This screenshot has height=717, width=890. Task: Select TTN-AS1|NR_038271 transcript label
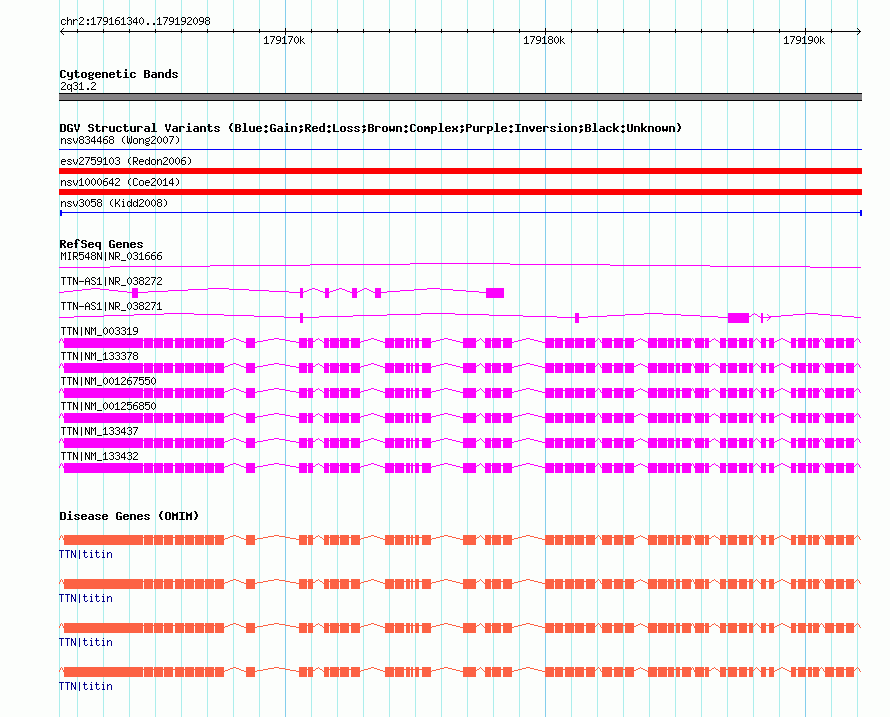(111, 307)
